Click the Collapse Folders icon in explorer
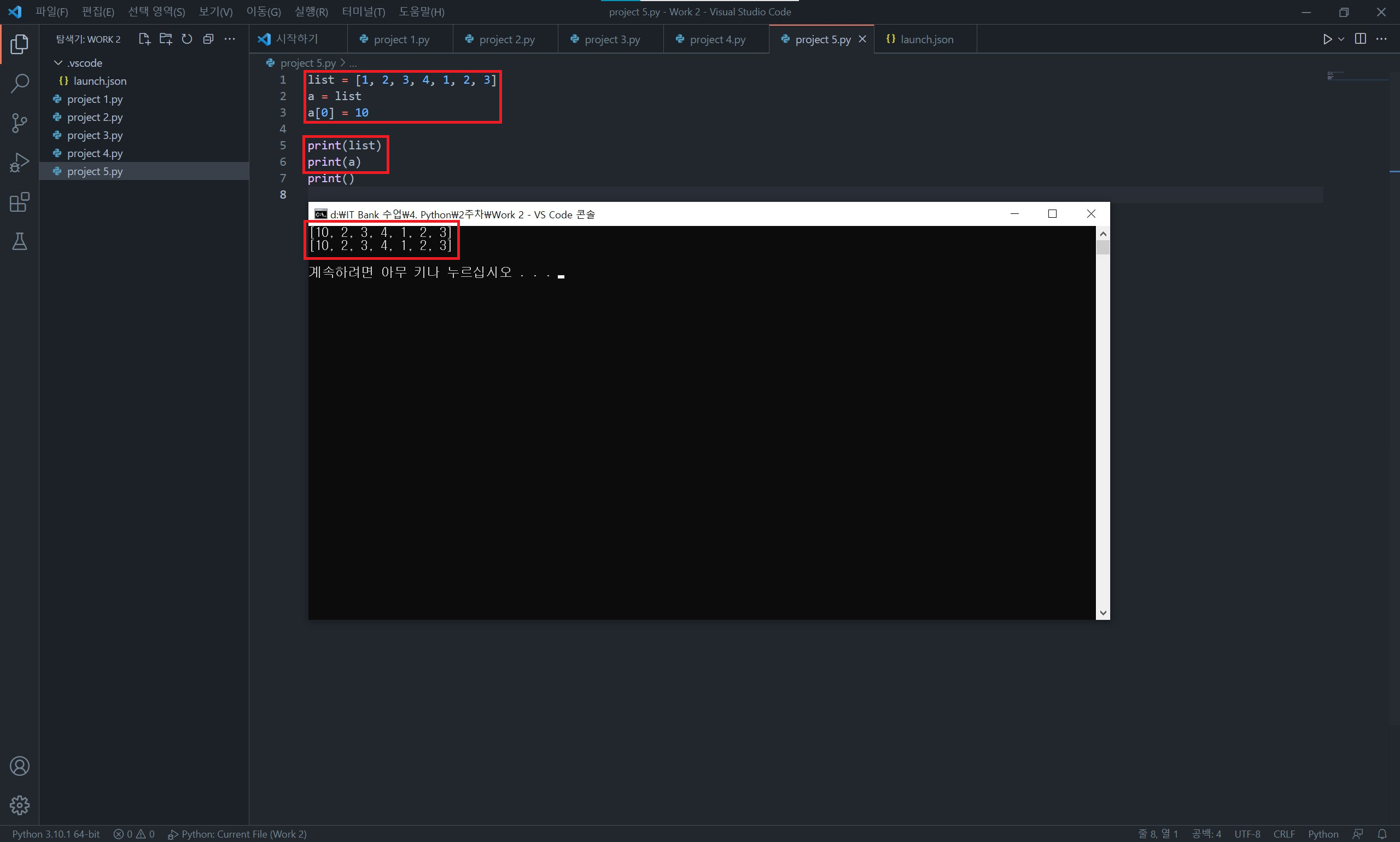Viewport: 1400px width, 842px height. pos(208,39)
